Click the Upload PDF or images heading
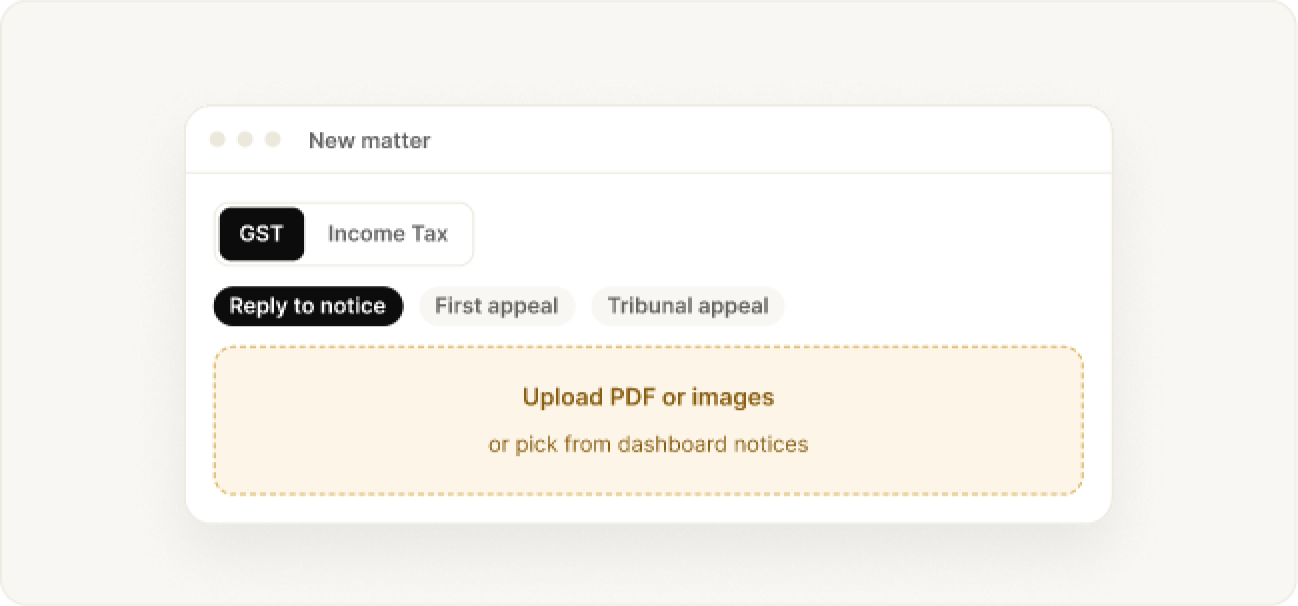1298x606 pixels. (648, 397)
